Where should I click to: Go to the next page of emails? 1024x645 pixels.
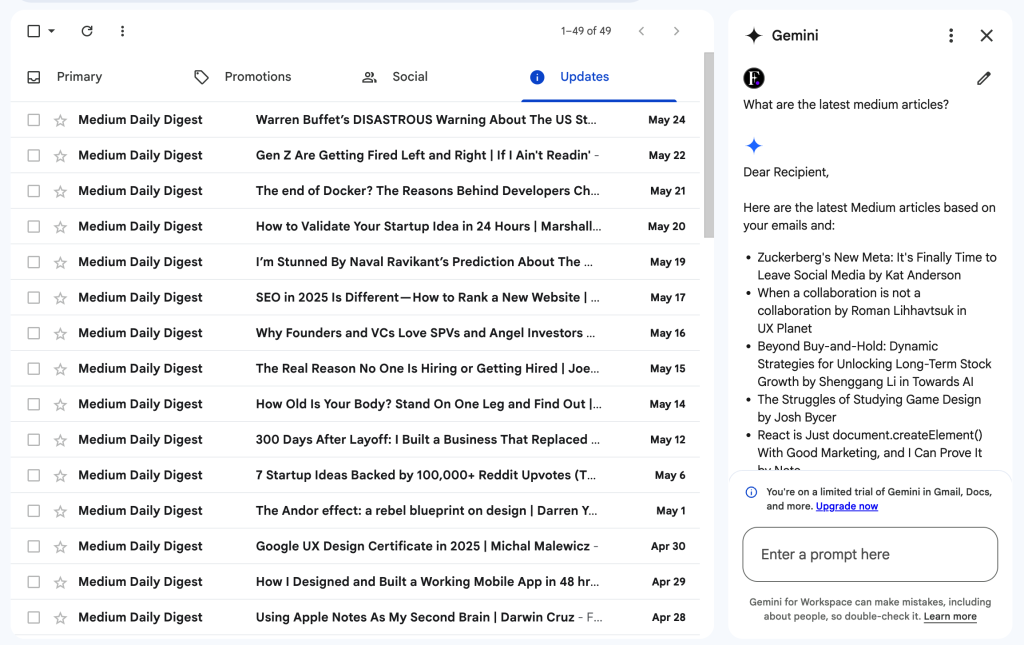pyautogui.click(x=676, y=31)
